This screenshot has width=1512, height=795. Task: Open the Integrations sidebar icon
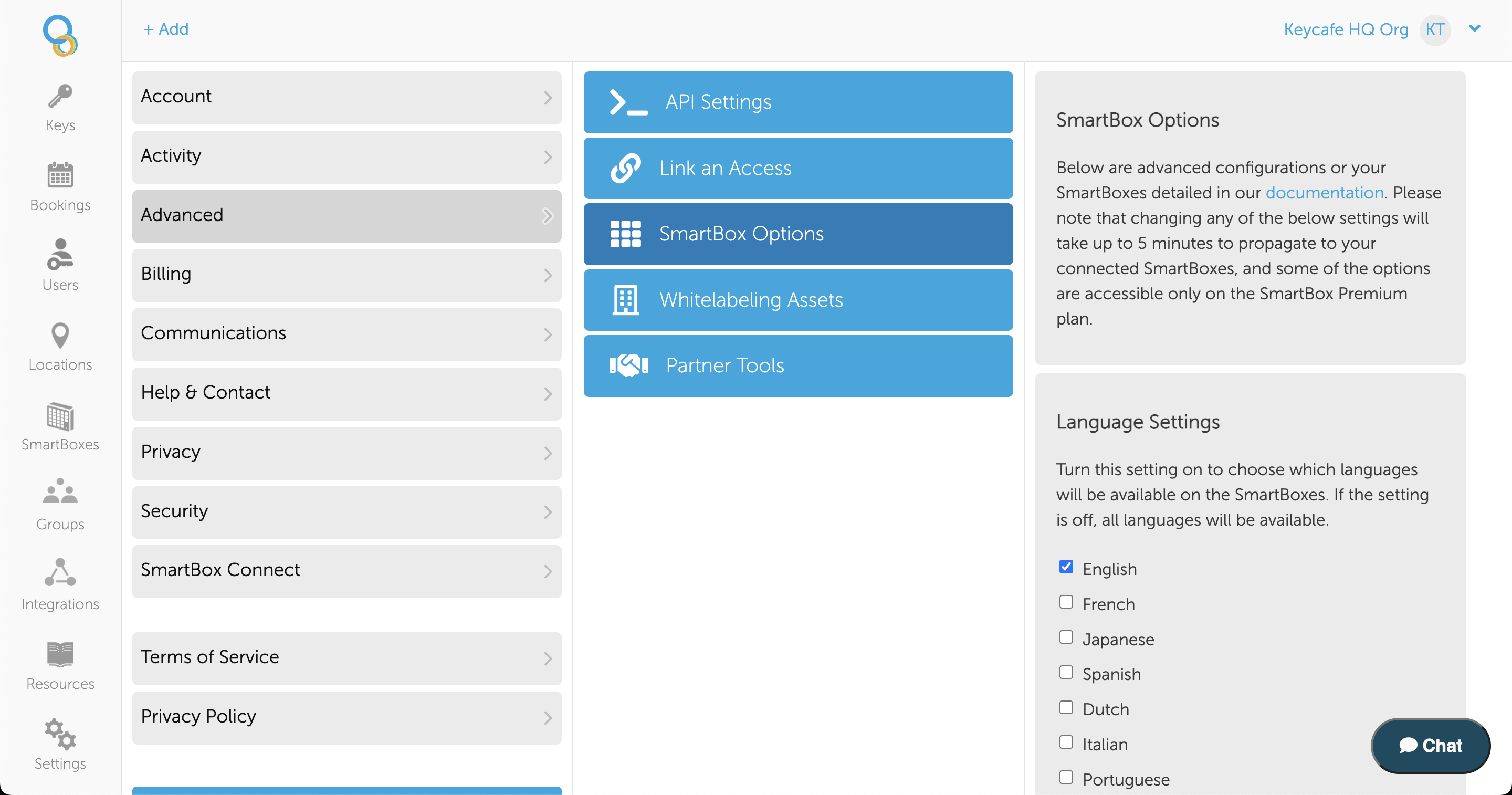point(60,572)
